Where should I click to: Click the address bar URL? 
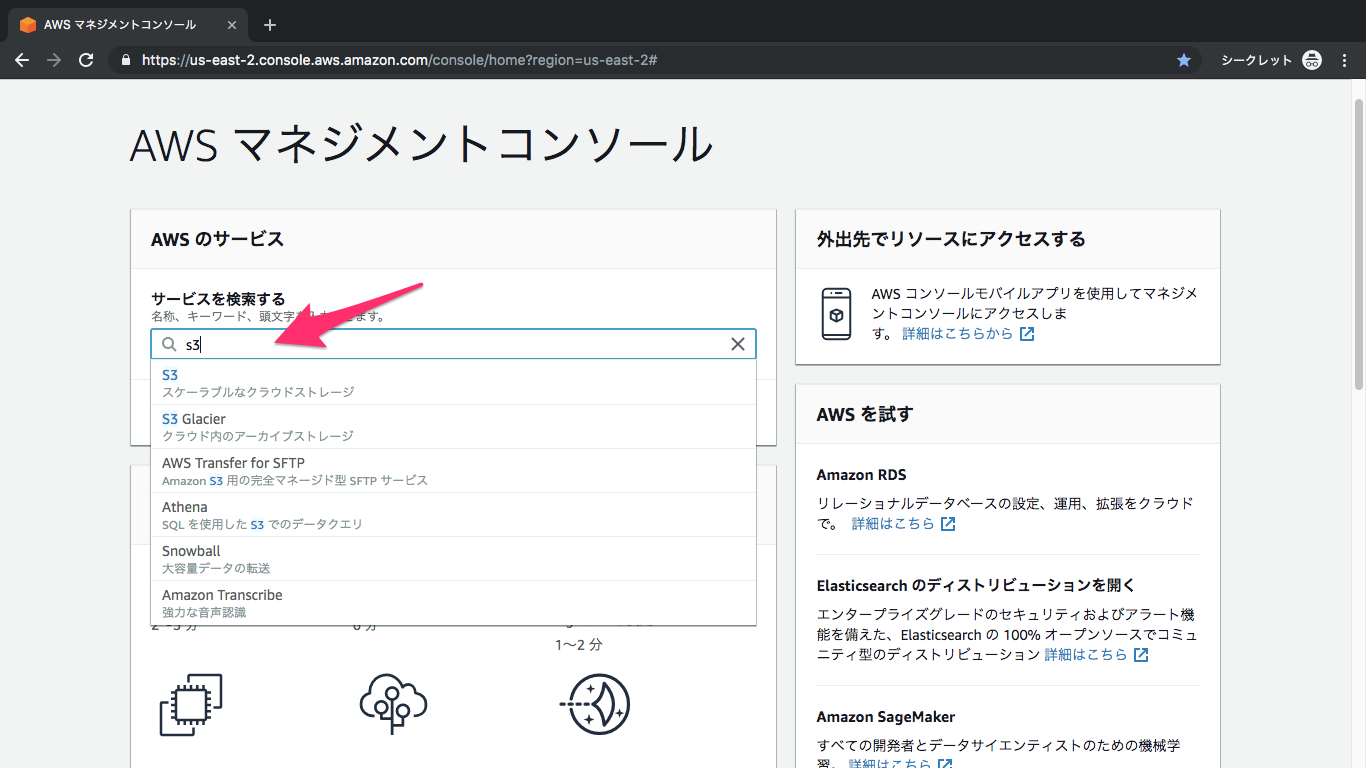(399, 60)
